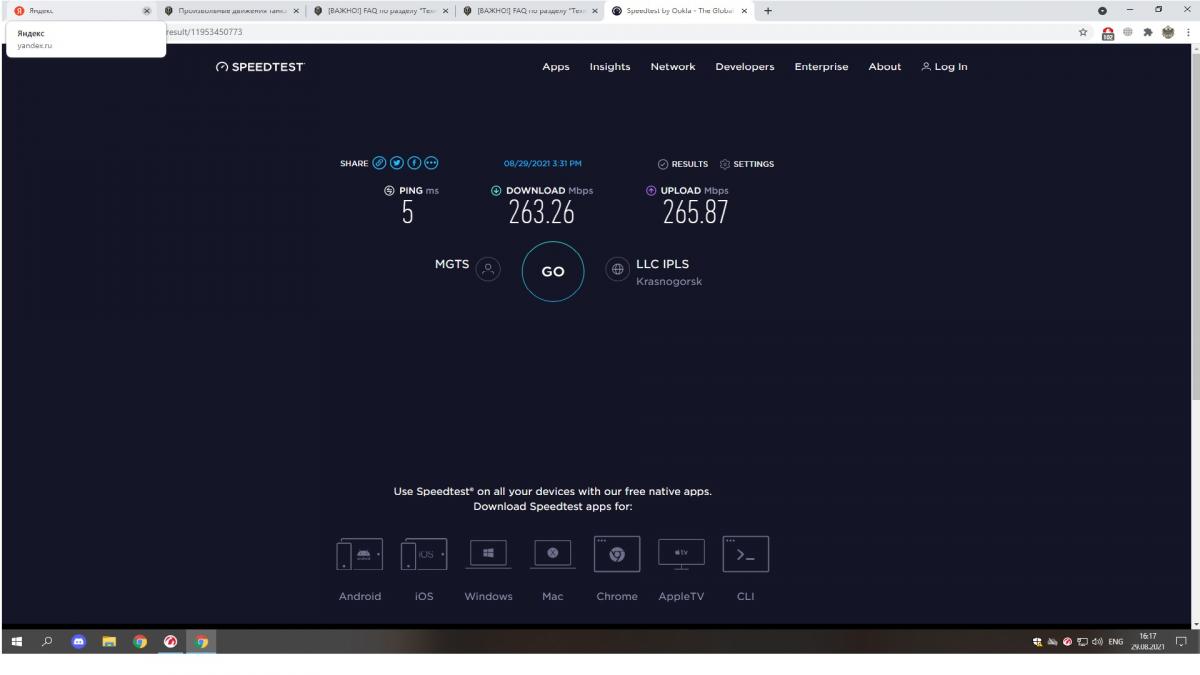Click the Log In link
Viewport: 1200px width, 675px height.
(x=944, y=67)
